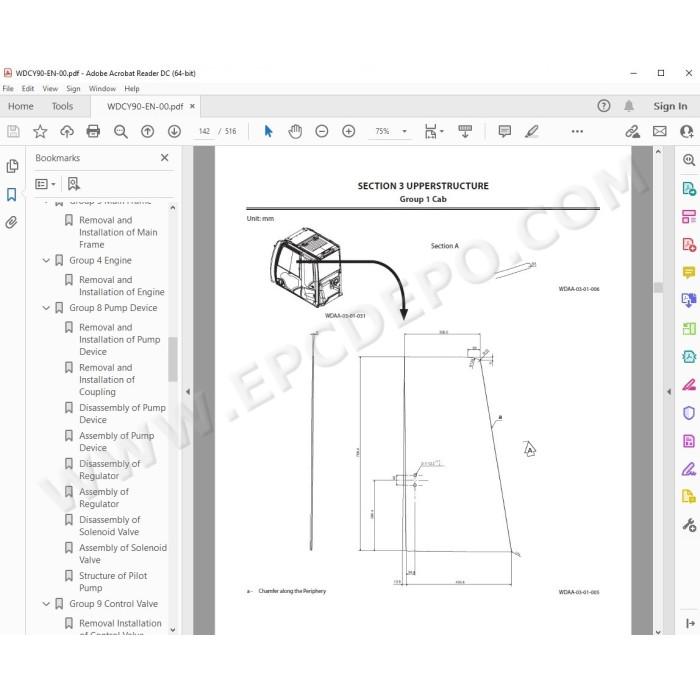Toggle the Bookmarks navigation pane icon

pyautogui.click(x=12, y=195)
